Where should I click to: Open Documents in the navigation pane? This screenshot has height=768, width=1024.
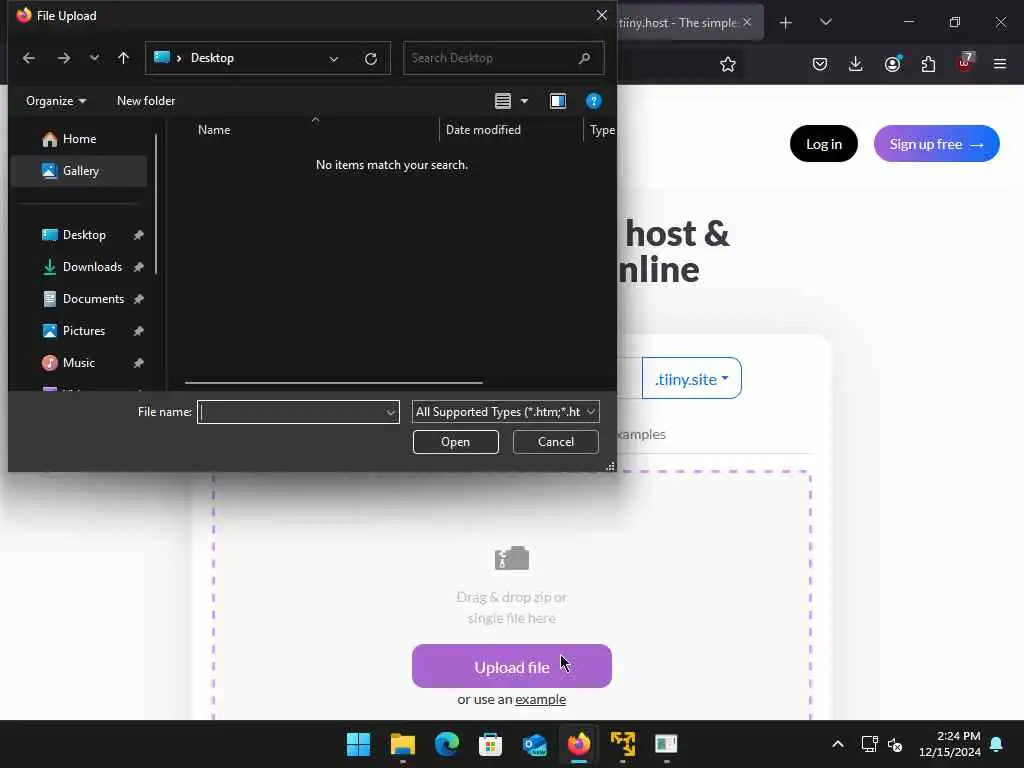[x=93, y=299]
